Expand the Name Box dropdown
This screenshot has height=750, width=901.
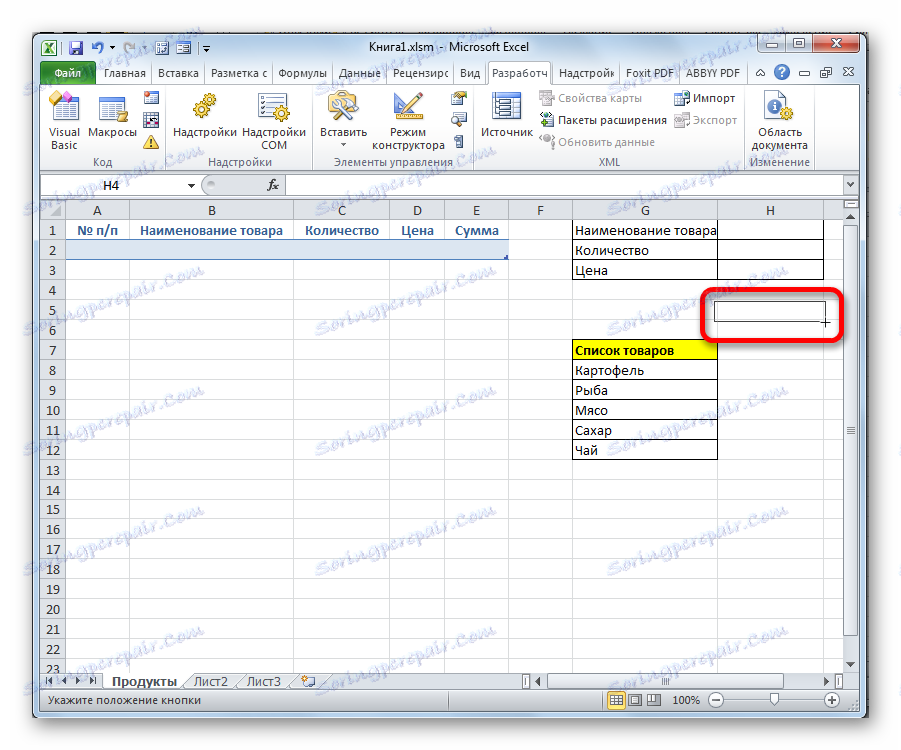pyautogui.click(x=191, y=186)
